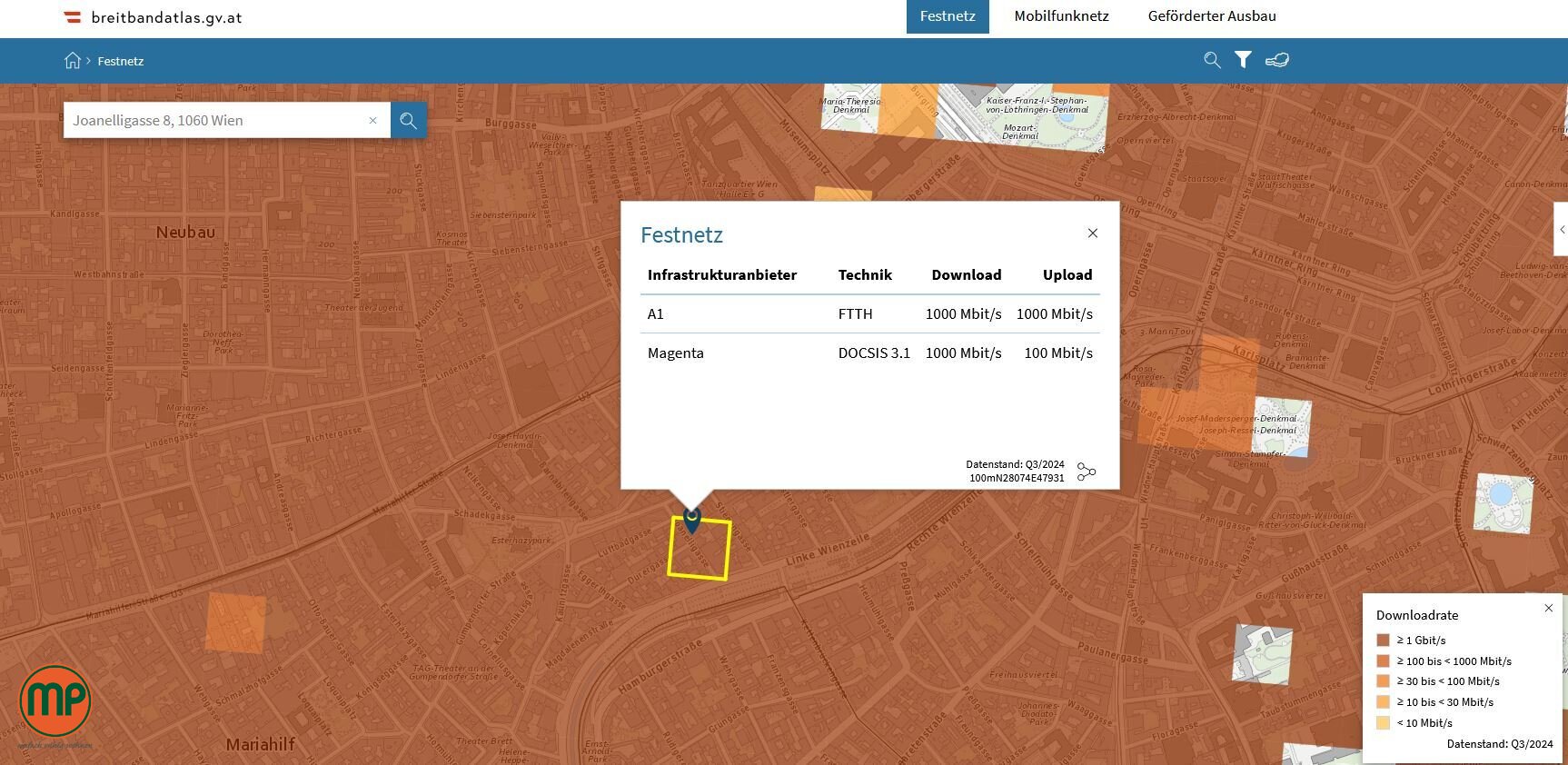Clear the address search text
This screenshot has width=1568, height=765.
(x=372, y=120)
